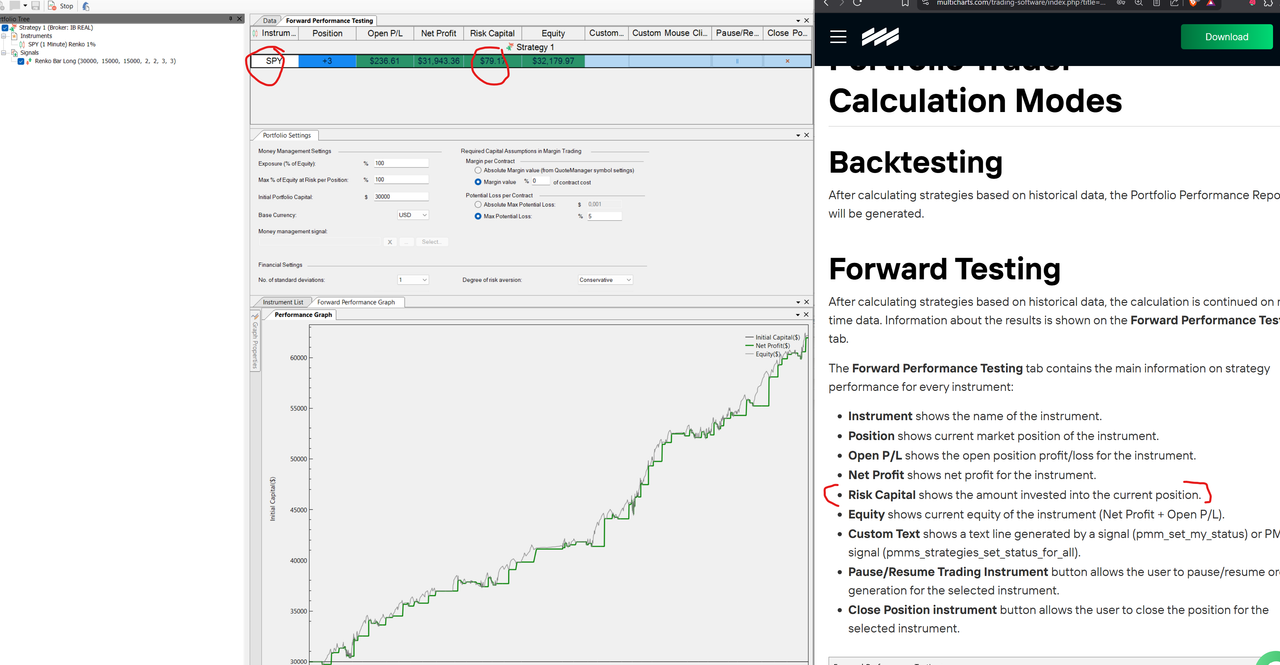This screenshot has width=1280, height=665.
Task: Select the Forward Performance Graph tab
Action: pyautogui.click(x=356, y=302)
